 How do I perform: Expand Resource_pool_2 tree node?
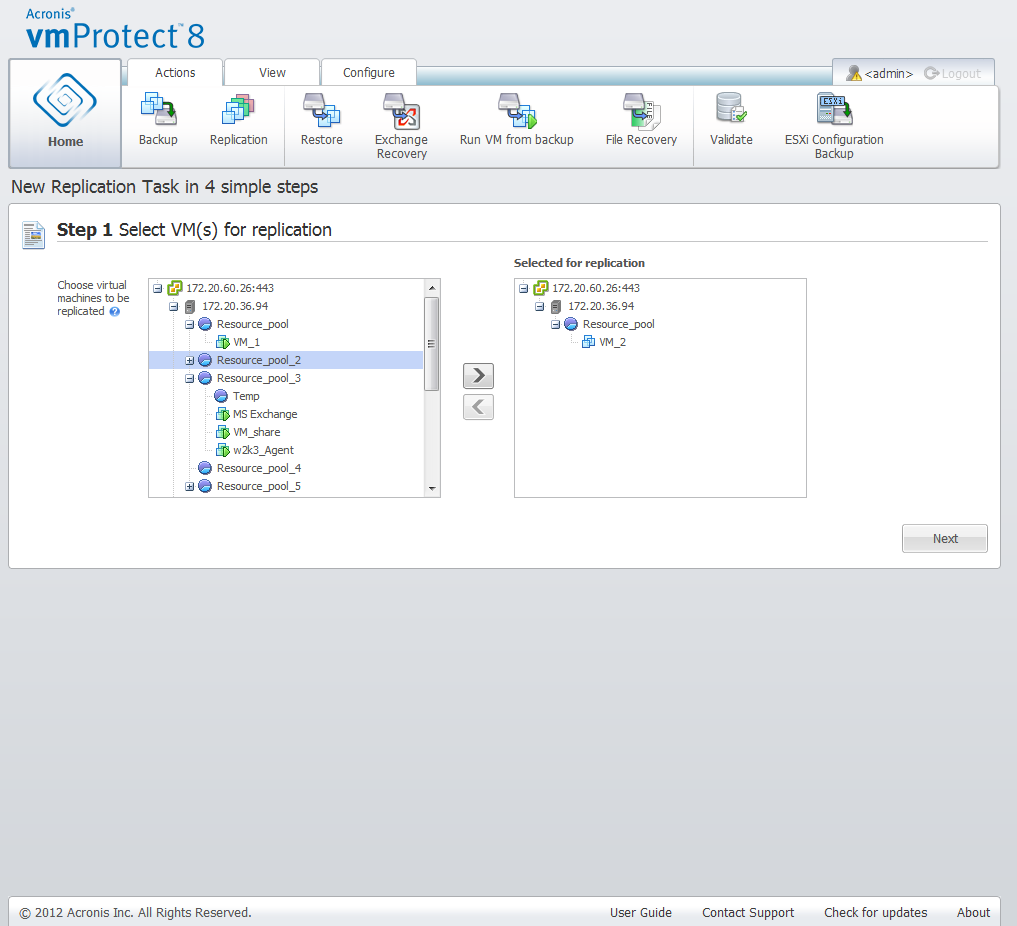coord(190,360)
